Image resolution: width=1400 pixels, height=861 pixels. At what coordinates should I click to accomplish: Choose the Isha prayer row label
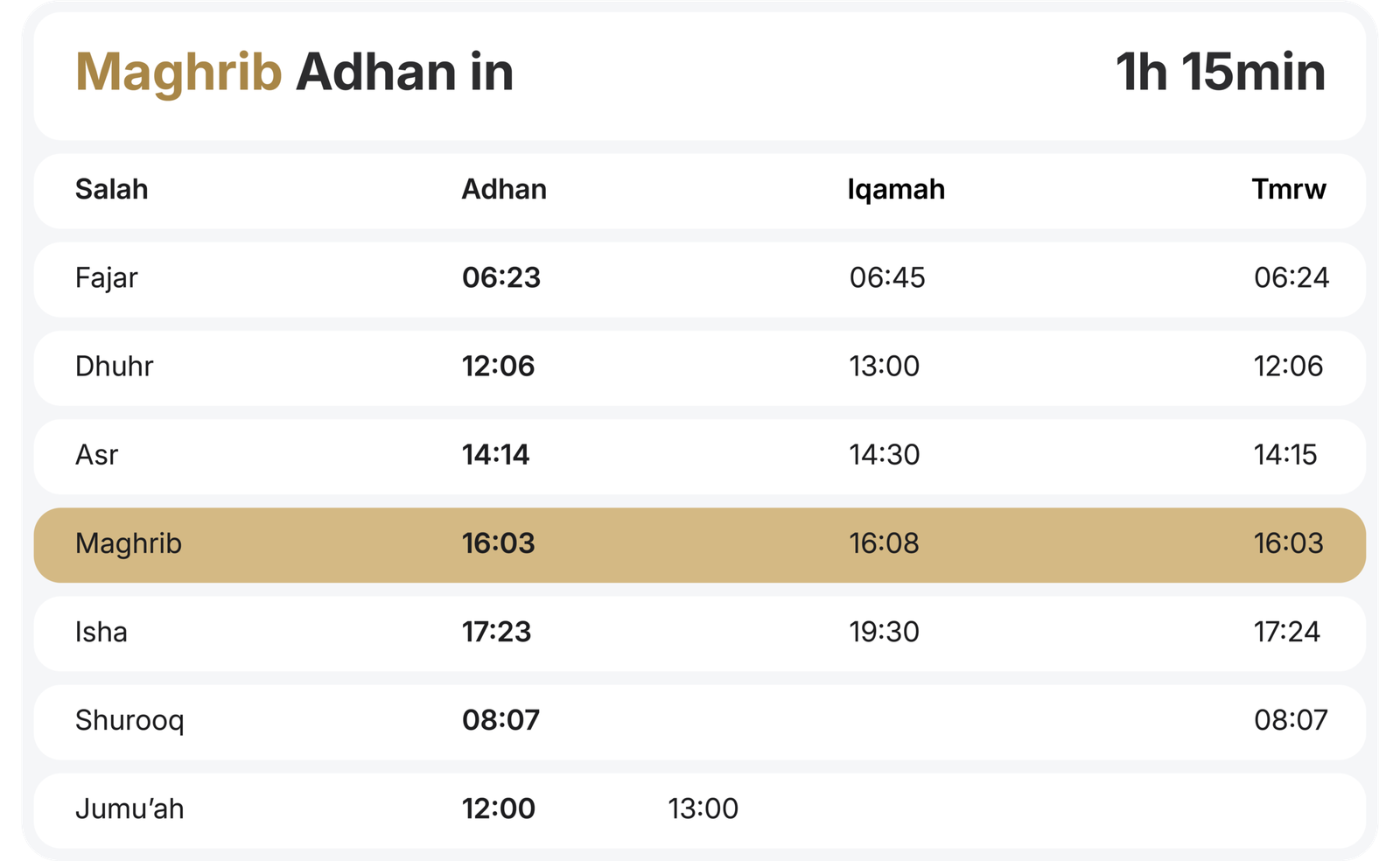[101, 632]
